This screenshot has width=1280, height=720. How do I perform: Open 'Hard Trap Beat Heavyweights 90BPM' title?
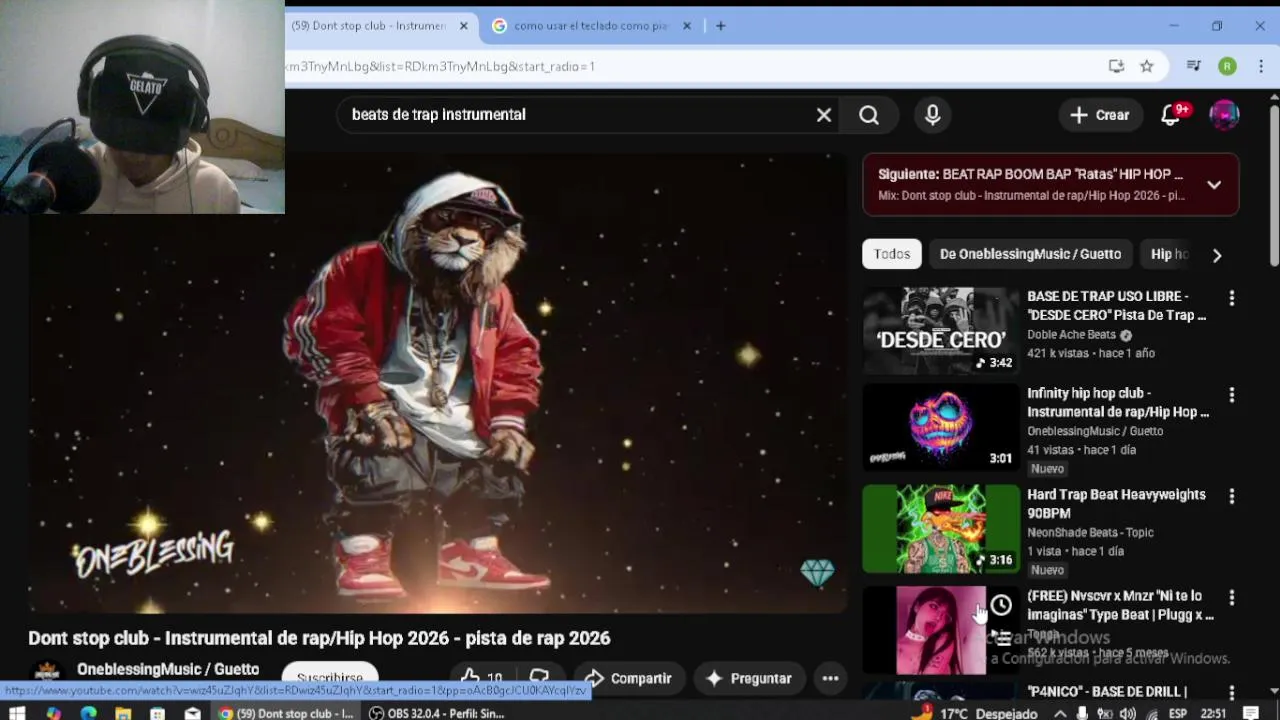coord(1116,504)
